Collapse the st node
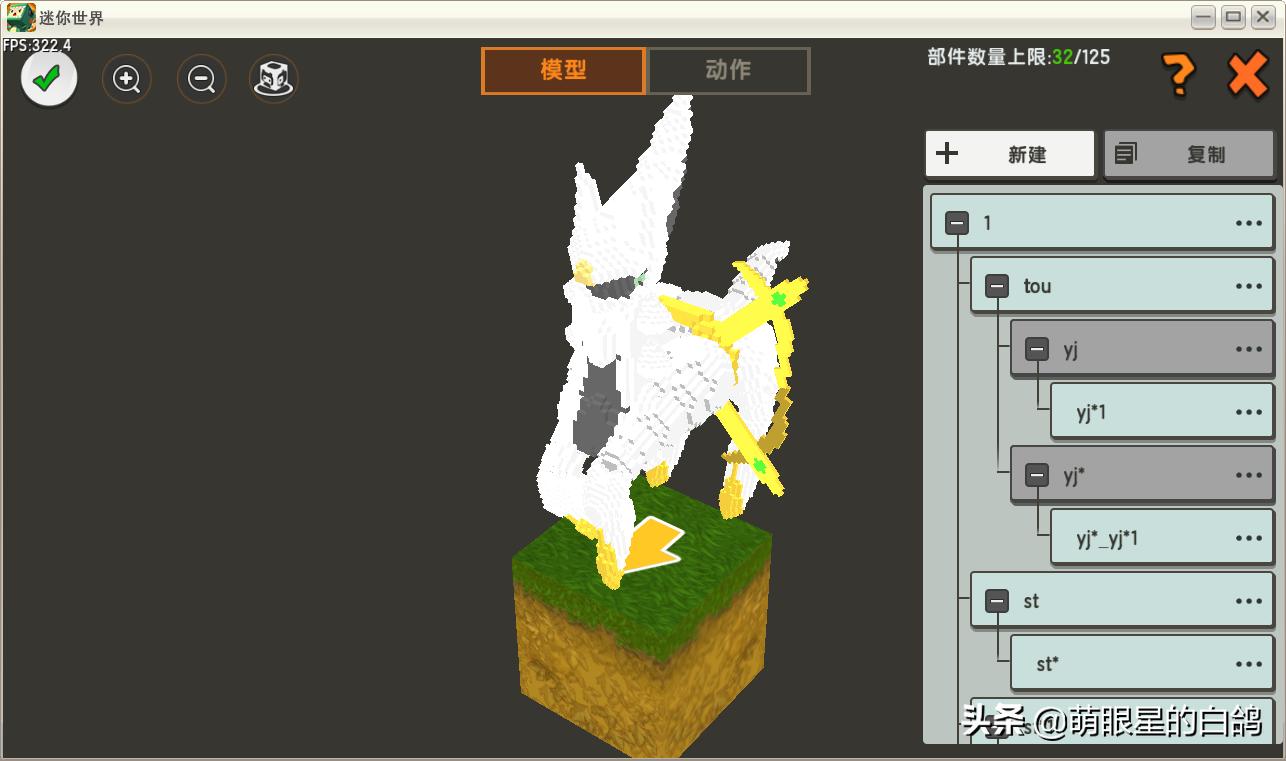1286x761 pixels. click(997, 601)
